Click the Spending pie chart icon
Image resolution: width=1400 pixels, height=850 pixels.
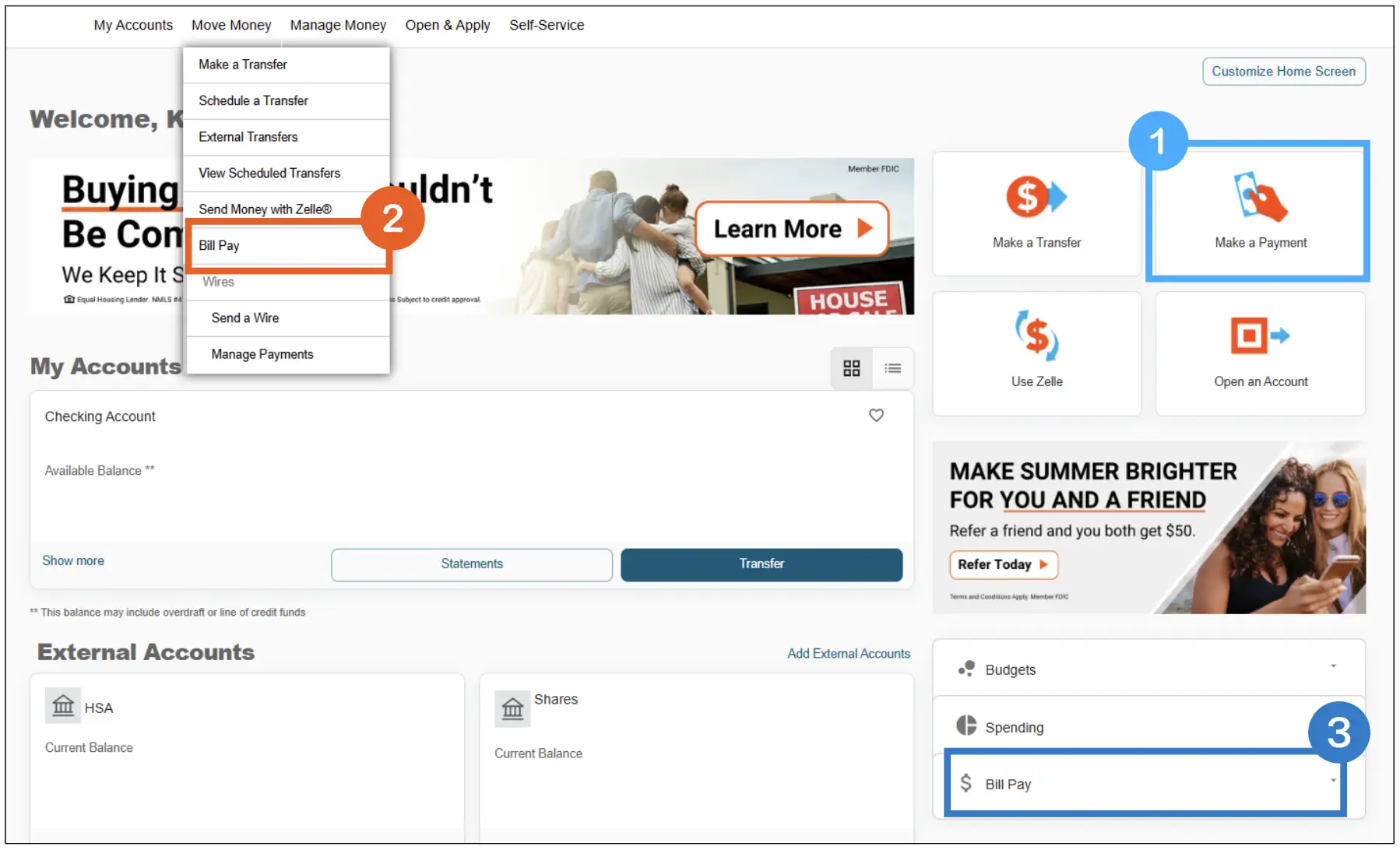pos(967,725)
